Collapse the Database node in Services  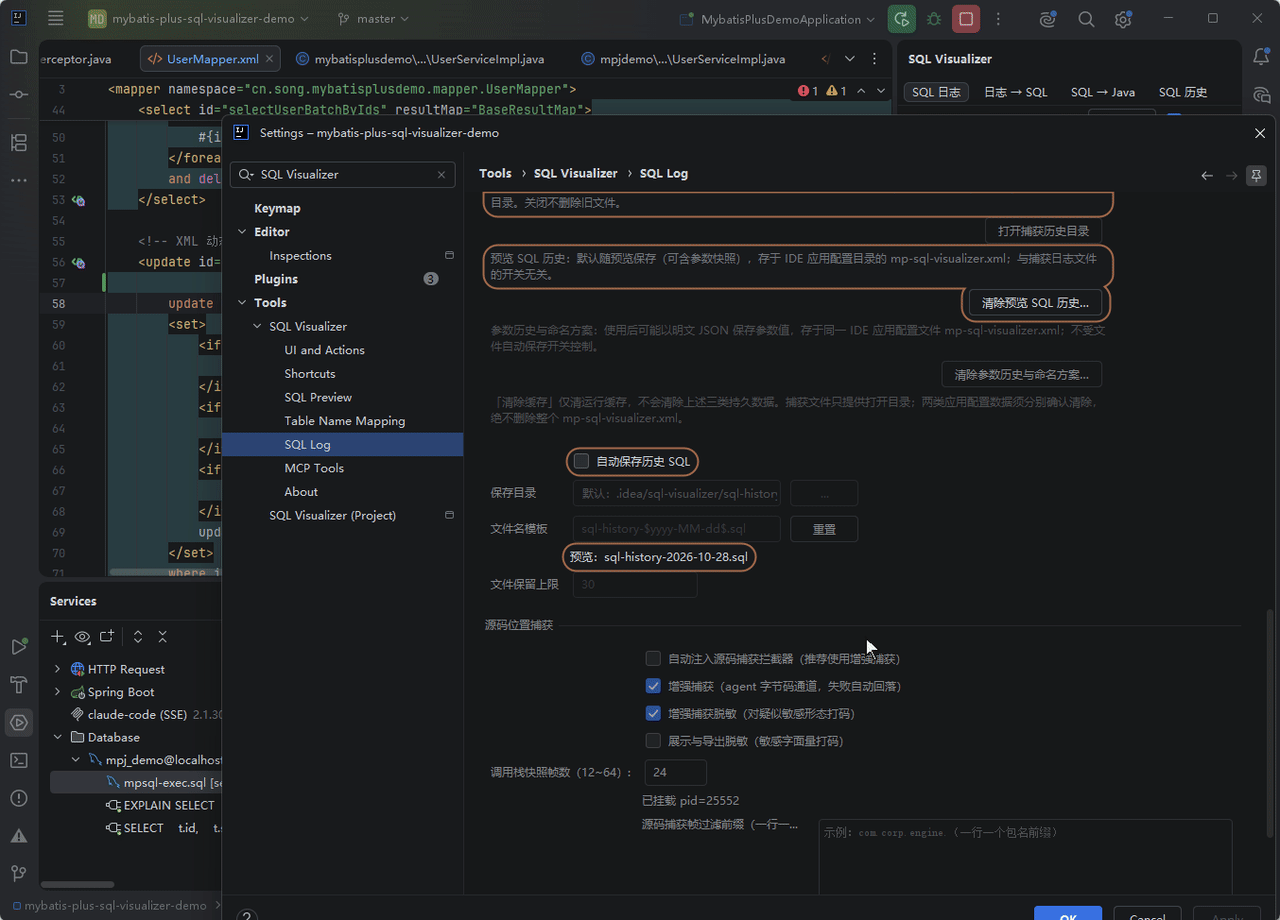tap(57, 737)
